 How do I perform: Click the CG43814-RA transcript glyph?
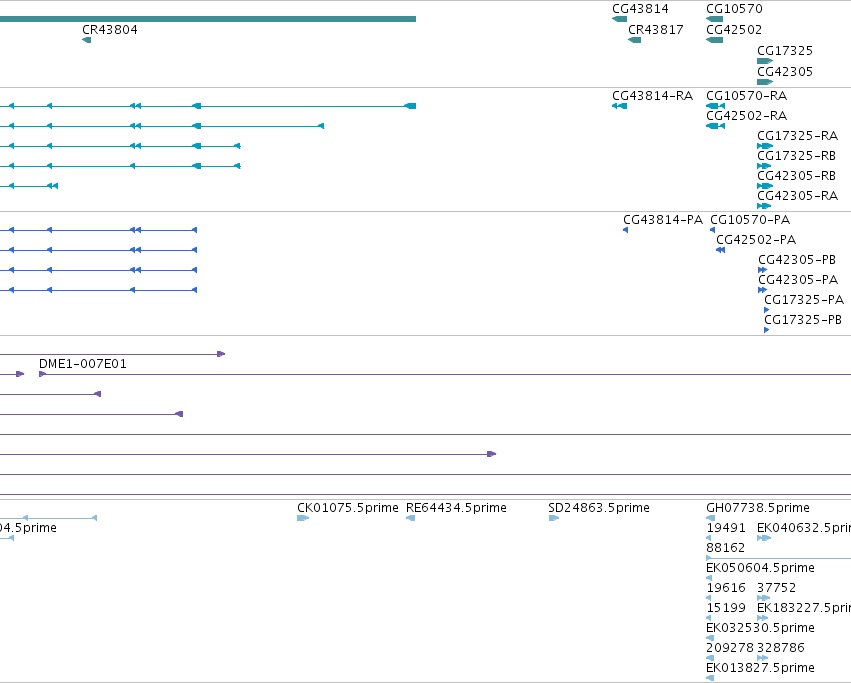coord(619,106)
